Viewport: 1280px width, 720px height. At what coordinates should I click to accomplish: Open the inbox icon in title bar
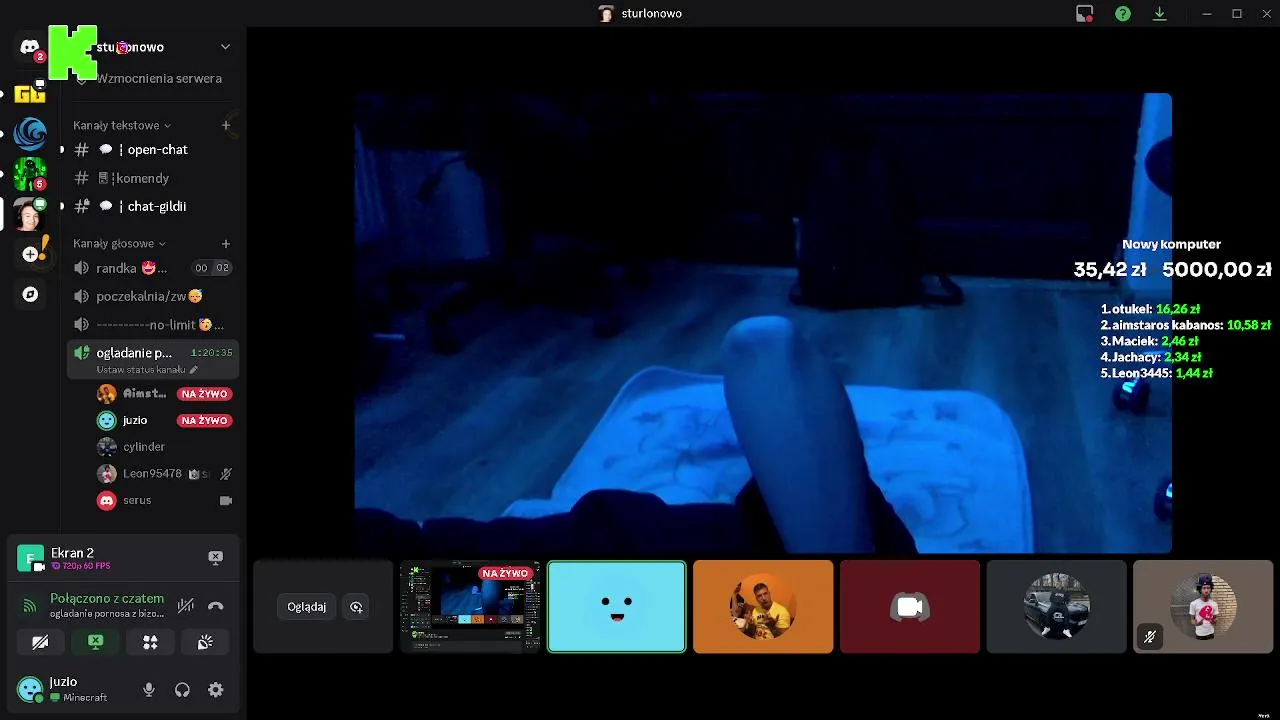[x=1085, y=14]
